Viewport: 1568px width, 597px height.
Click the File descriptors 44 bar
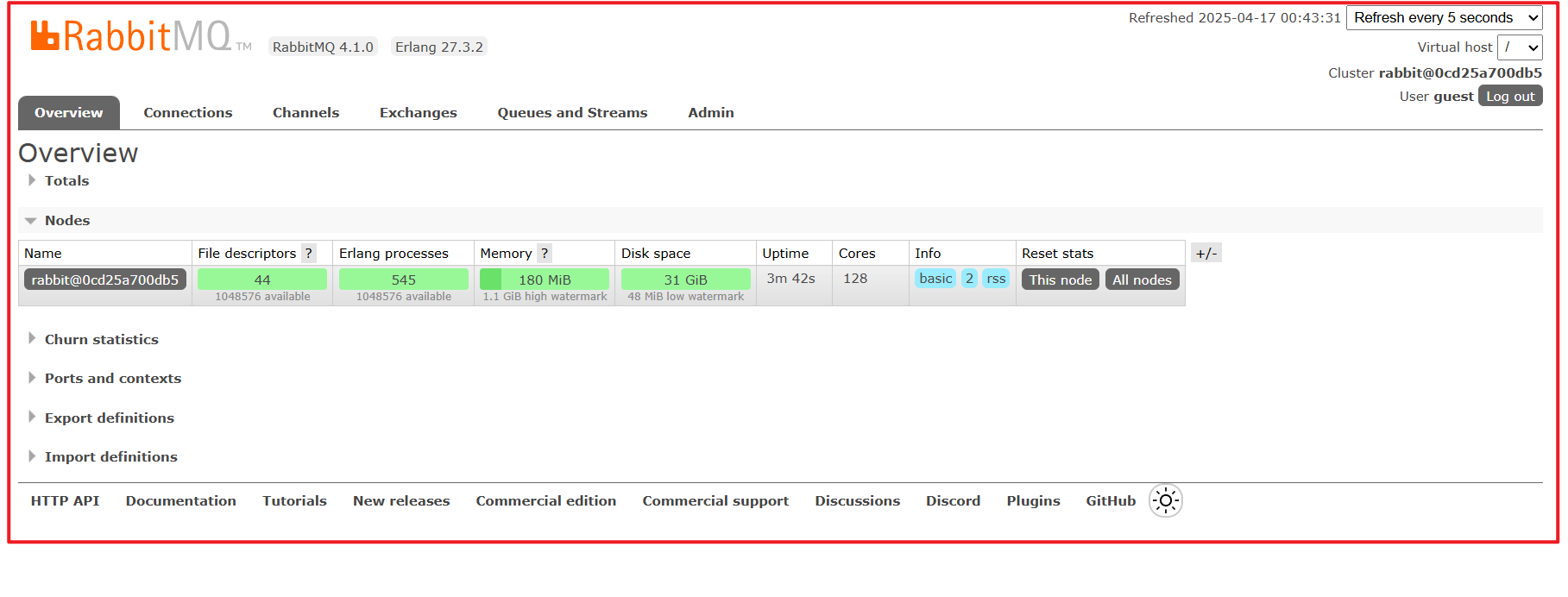tap(261, 280)
